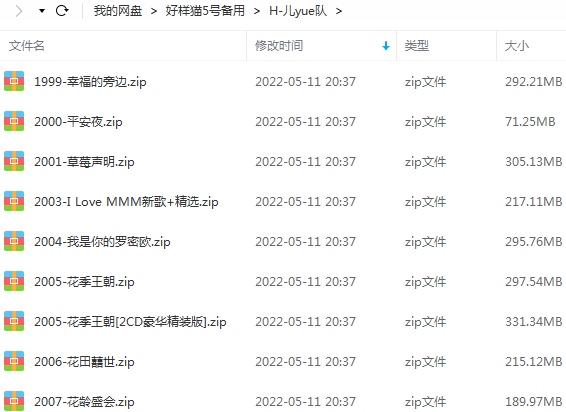The height and width of the screenshot is (412, 566).
Task: Click the refresh icon in navigation bar
Action: coord(62,11)
